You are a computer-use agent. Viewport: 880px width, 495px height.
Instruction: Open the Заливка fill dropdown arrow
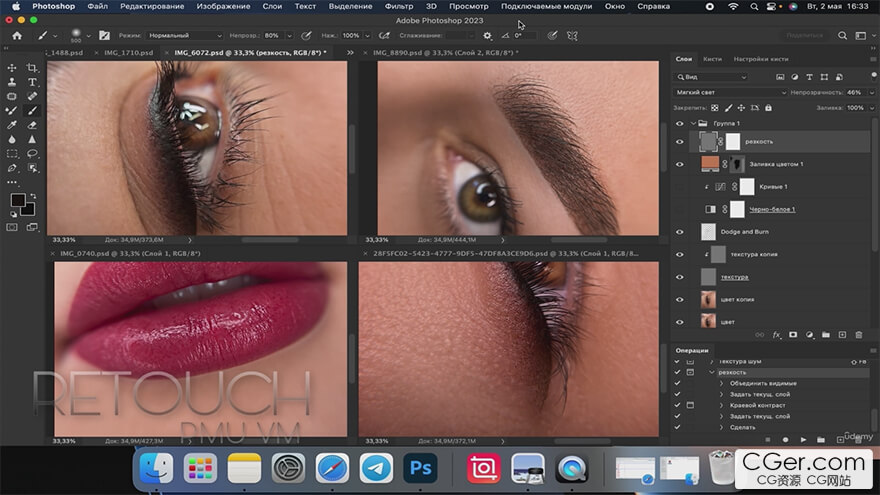click(872, 108)
